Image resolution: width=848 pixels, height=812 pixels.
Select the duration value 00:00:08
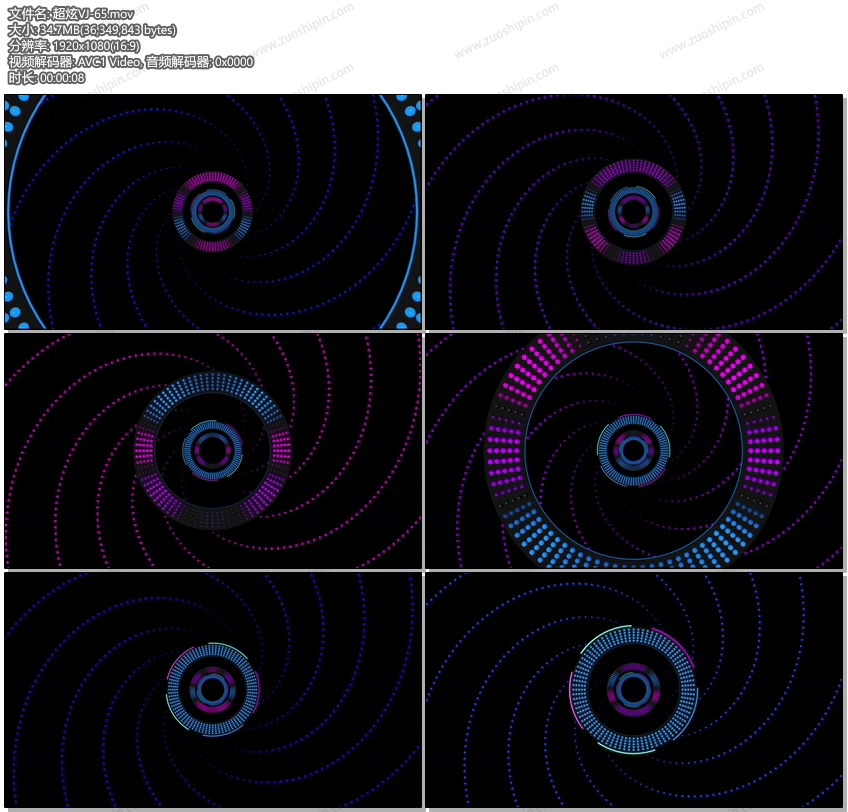click(x=62, y=78)
